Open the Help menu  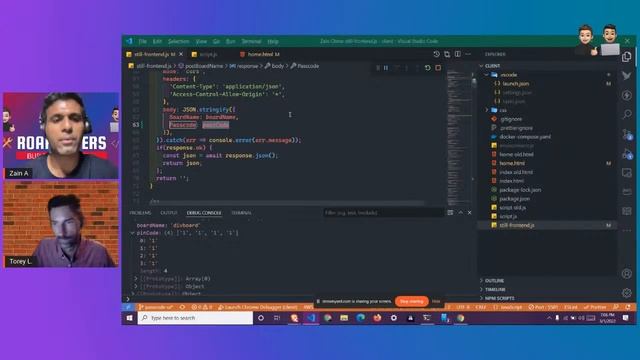[x=273, y=42]
